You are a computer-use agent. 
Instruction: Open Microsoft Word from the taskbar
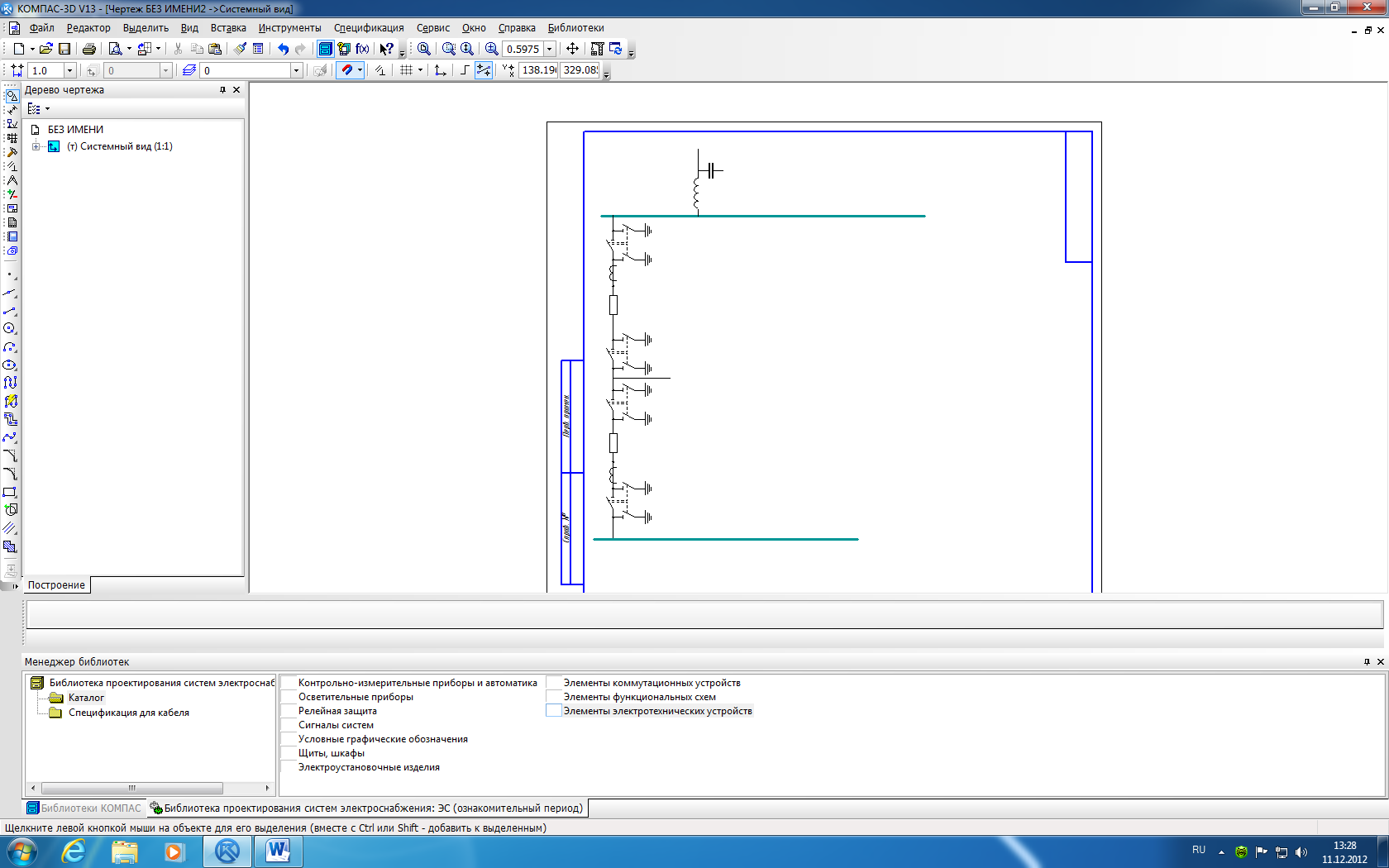click(278, 851)
